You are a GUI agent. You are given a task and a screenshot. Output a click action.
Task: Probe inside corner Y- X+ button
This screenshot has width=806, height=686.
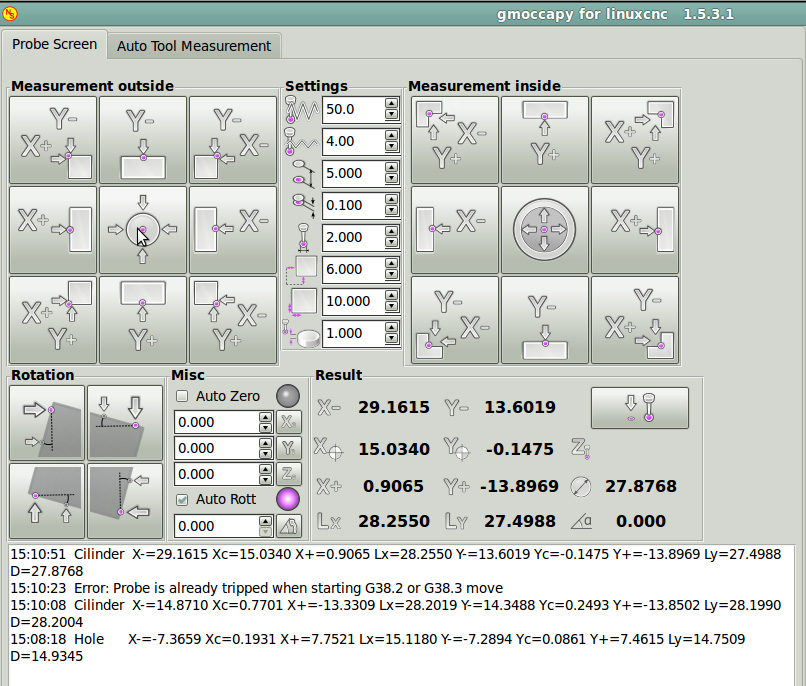click(x=635, y=320)
